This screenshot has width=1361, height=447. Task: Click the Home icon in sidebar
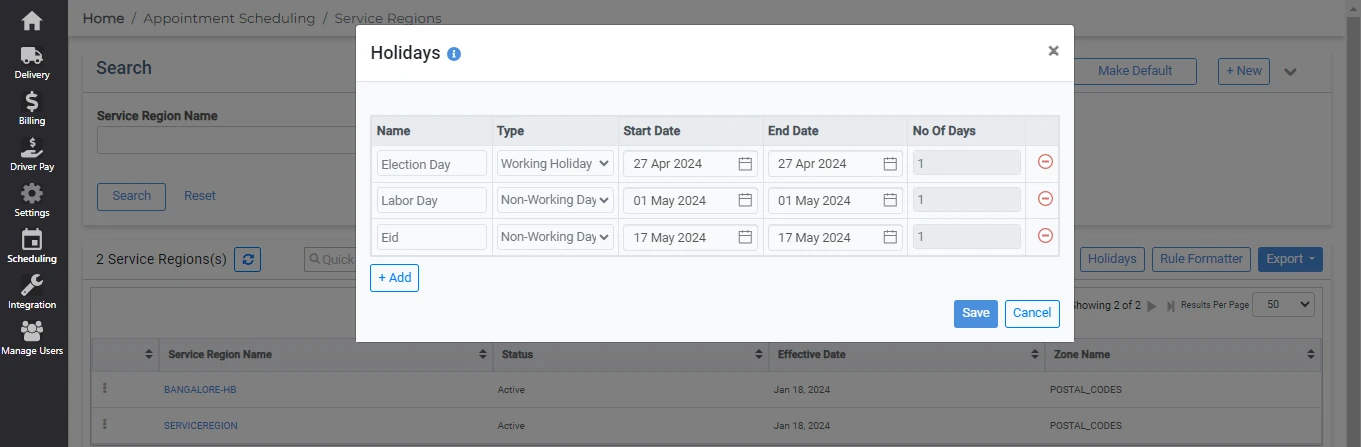(x=32, y=21)
